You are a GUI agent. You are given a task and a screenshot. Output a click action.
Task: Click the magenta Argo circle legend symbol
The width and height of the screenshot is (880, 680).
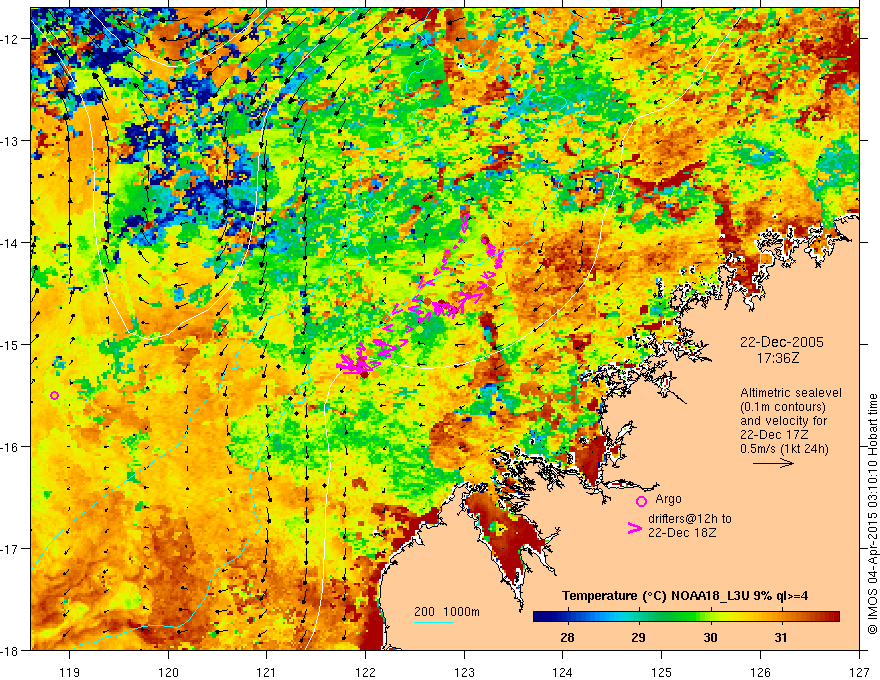point(641,501)
